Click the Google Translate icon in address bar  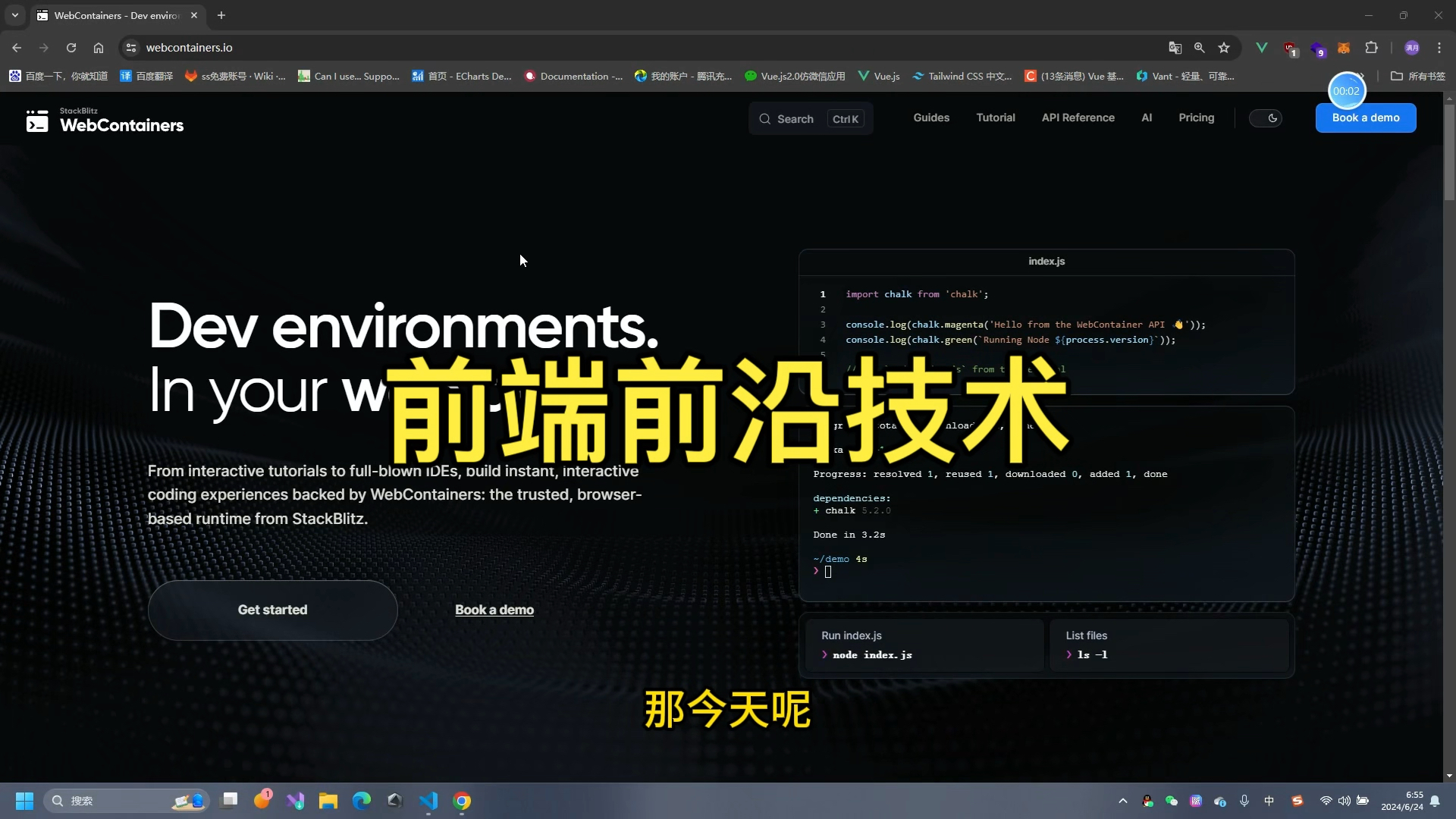click(x=1174, y=47)
